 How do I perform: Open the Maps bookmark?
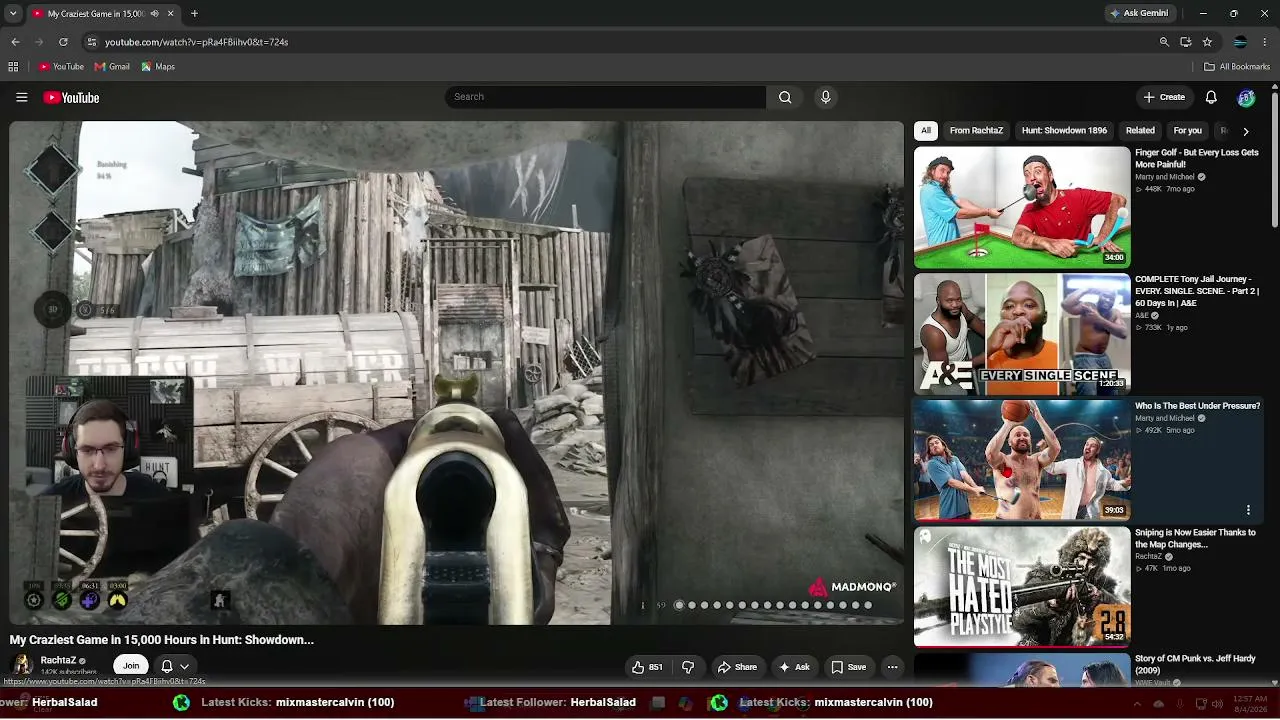[158, 67]
